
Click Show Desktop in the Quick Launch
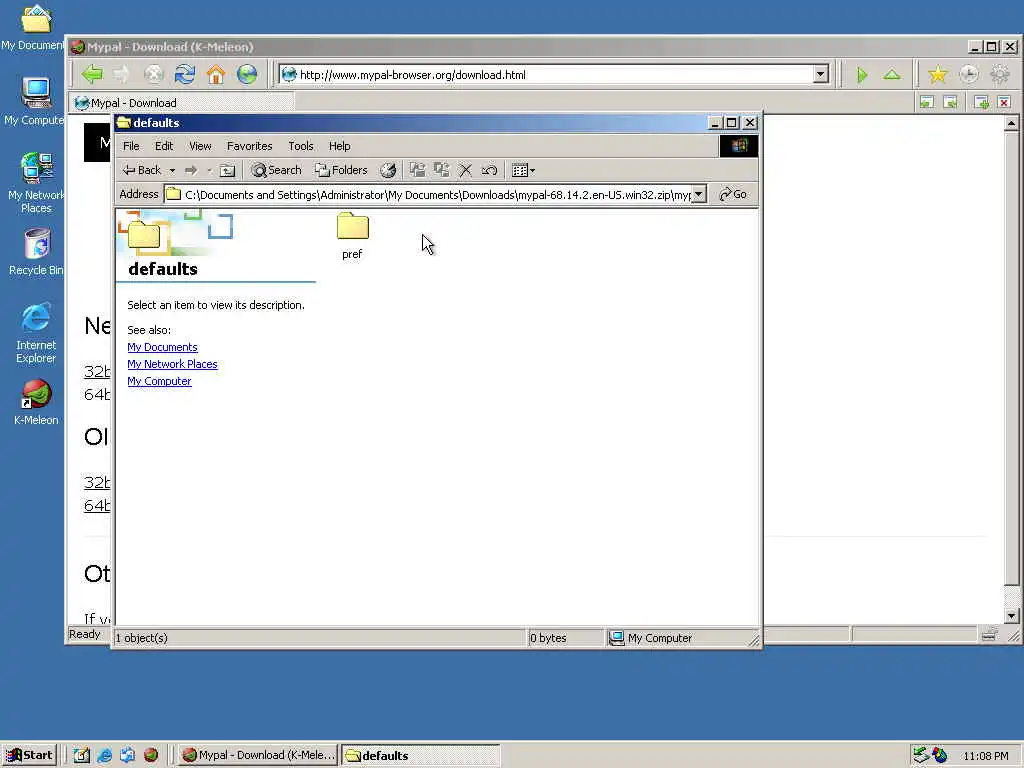(x=81, y=755)
